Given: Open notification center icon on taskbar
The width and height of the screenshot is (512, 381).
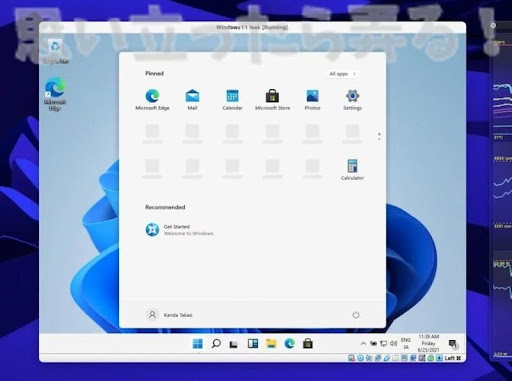Looking at the screenshot, I should (x=453, y=344).
